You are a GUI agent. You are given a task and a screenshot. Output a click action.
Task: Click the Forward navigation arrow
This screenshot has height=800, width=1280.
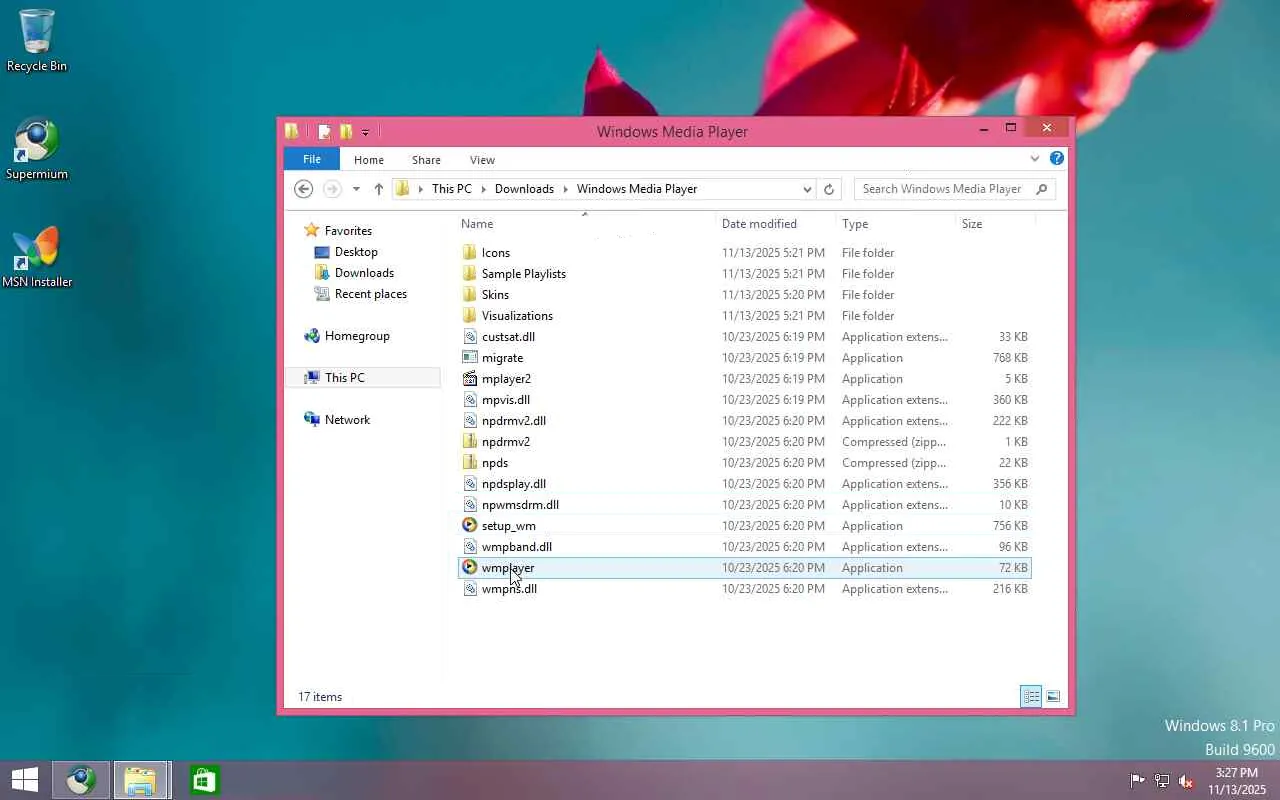click(x=332, y=189)
